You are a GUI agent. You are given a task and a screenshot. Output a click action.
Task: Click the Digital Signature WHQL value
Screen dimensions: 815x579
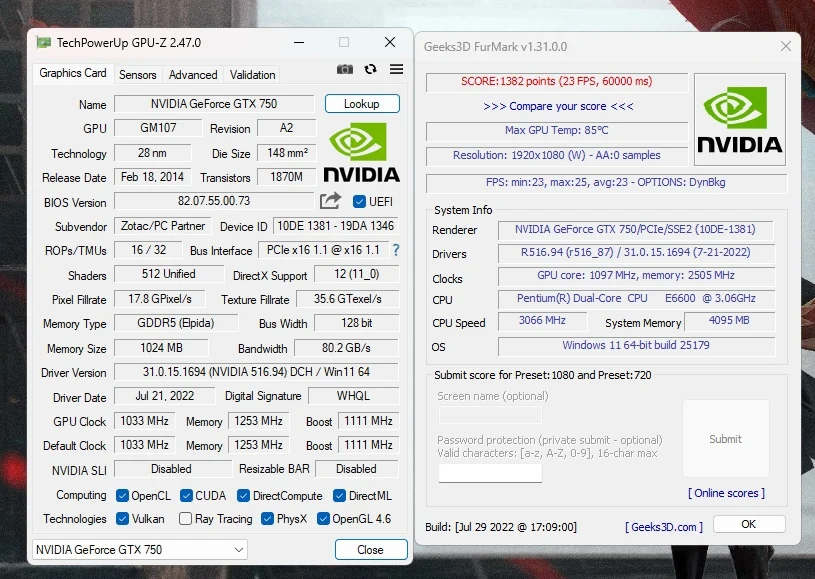(353, 396)
